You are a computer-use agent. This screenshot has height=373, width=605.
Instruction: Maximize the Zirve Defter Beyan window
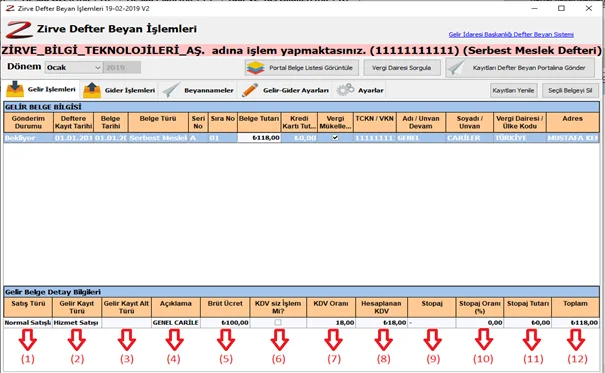pyautogui.click(x=561, y=8)
